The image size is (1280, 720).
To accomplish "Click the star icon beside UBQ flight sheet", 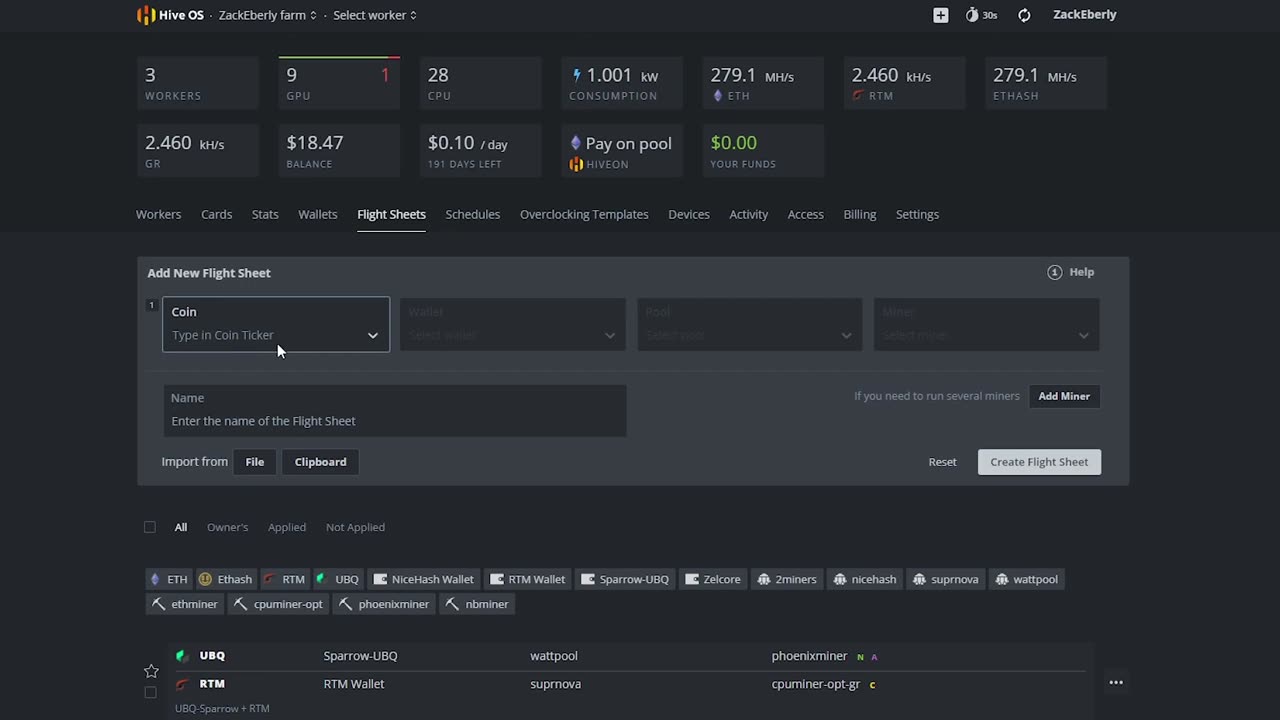I will tap(151, 671).
